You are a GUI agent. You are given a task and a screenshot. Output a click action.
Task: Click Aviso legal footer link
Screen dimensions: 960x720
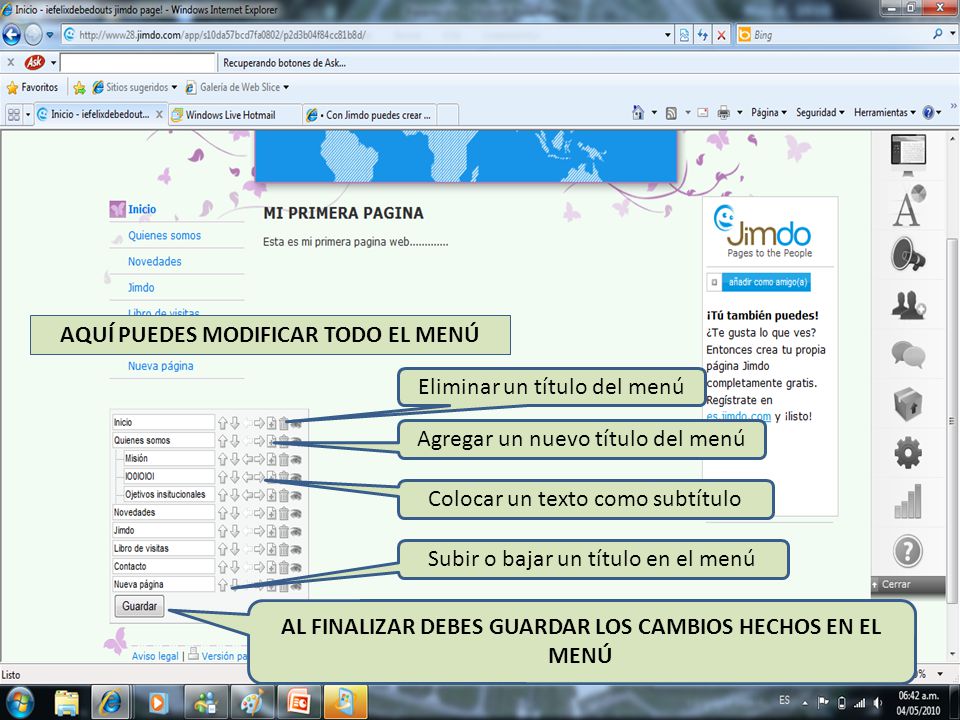click(x=155, y=656)
